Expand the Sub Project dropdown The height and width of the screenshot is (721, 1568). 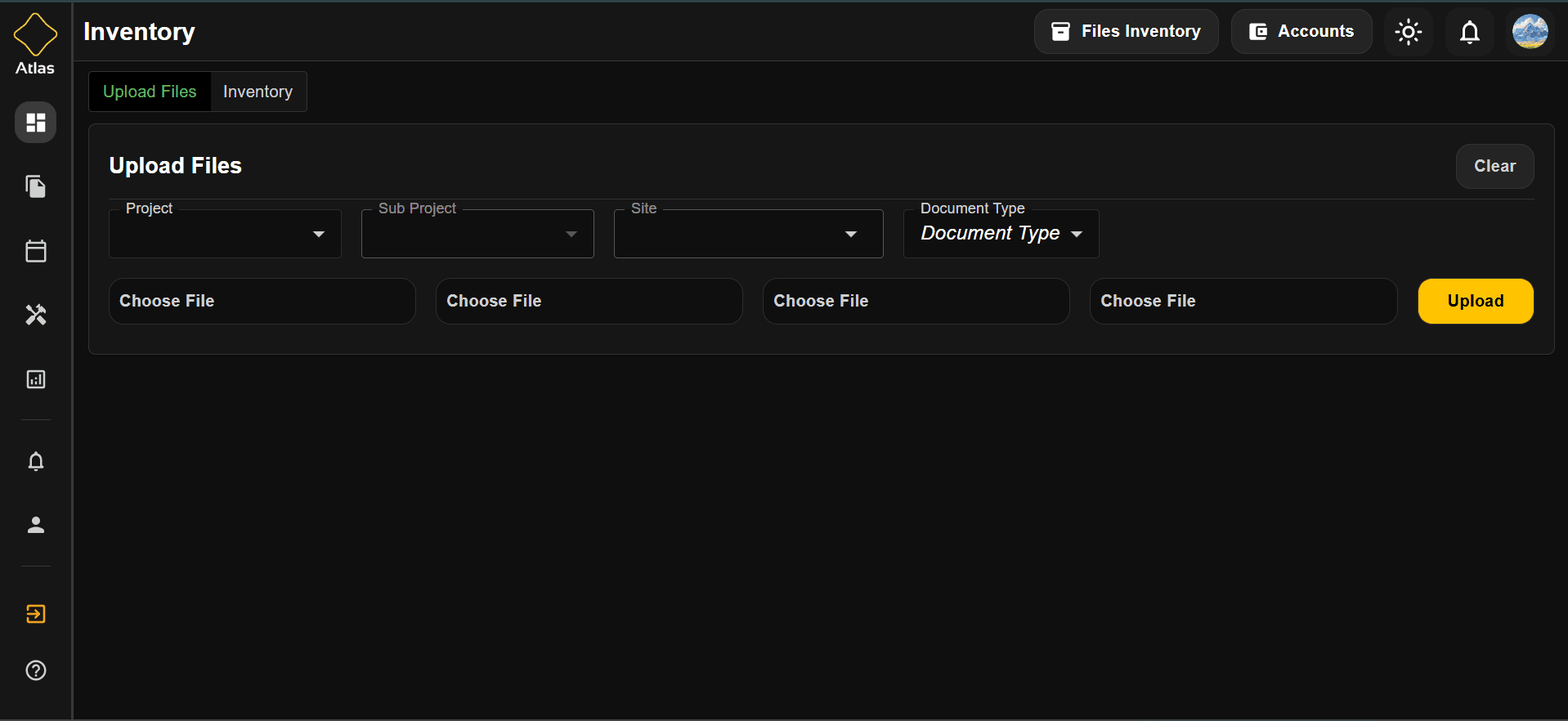477,234
